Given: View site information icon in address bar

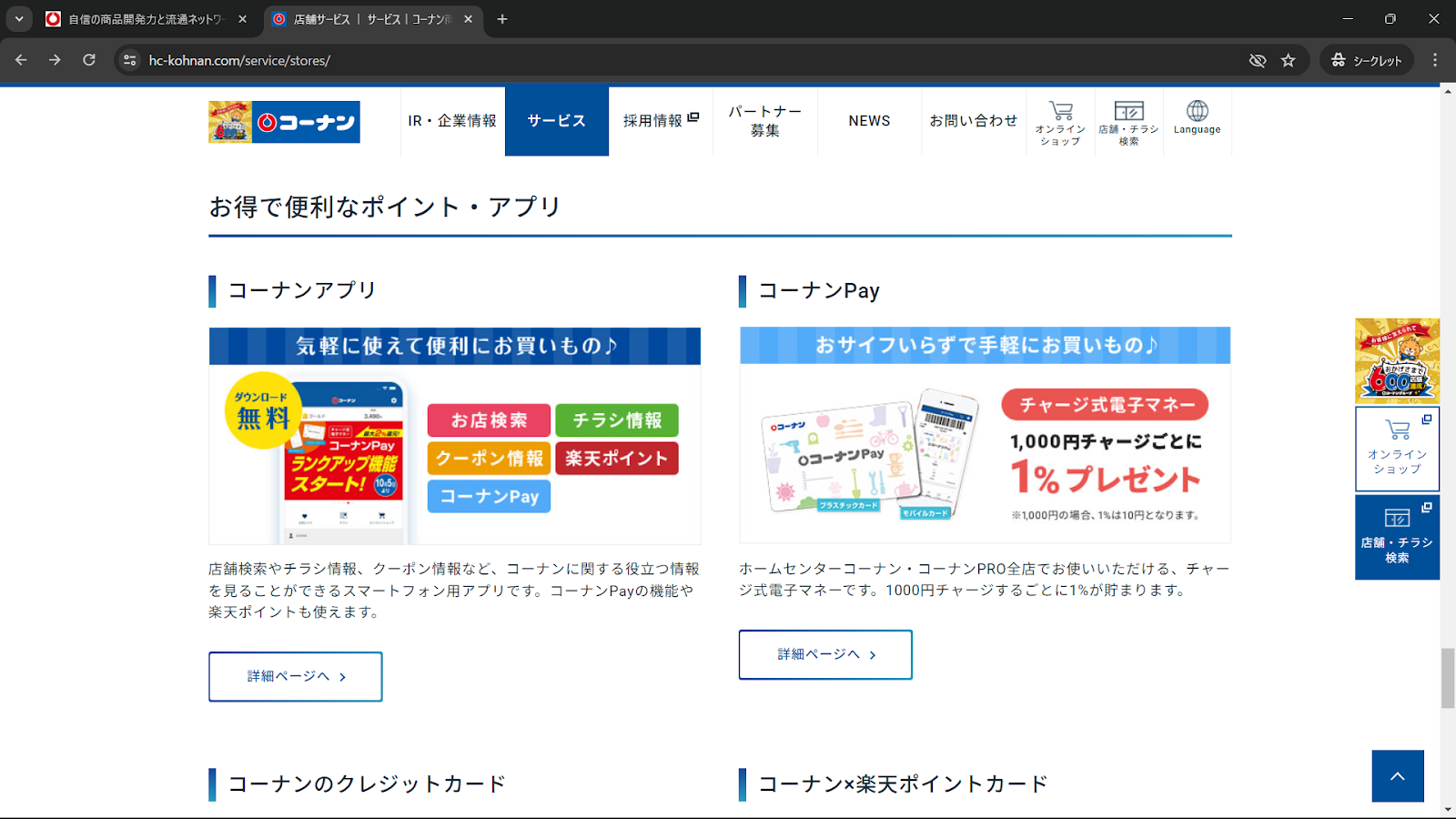Looking at the screenshot, I should point(130,60).
